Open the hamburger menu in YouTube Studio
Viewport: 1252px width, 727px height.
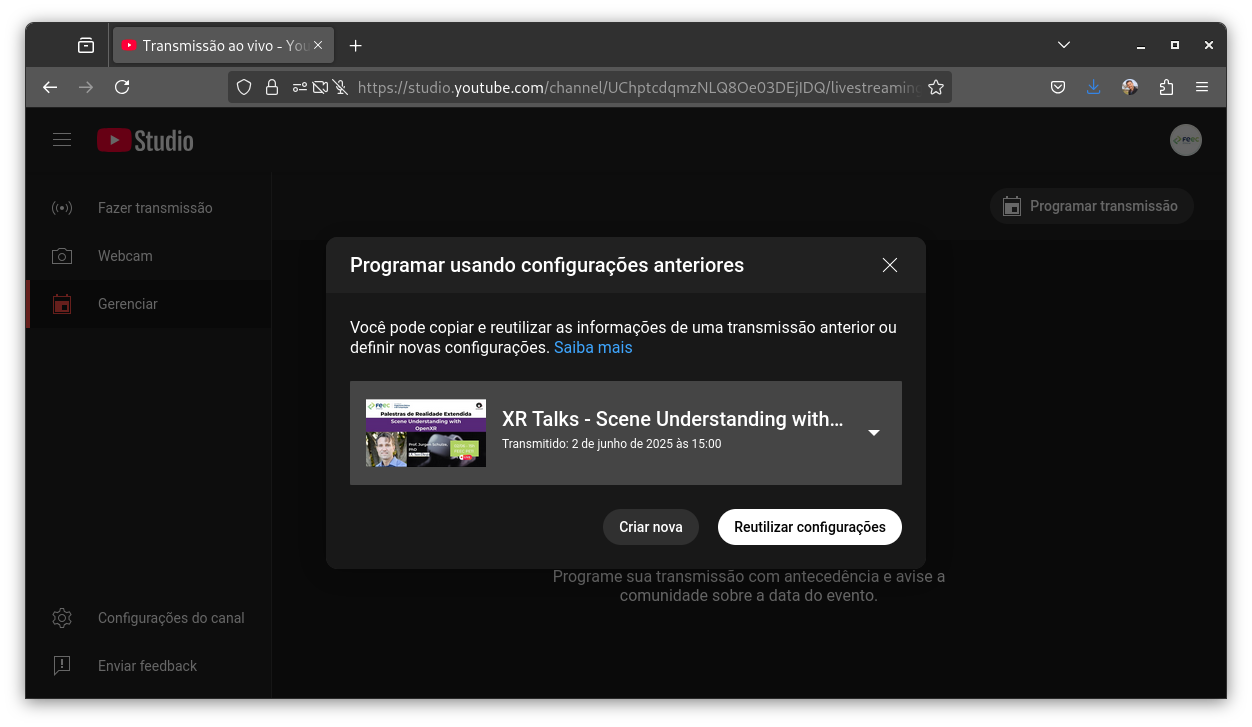pos(62,140)
